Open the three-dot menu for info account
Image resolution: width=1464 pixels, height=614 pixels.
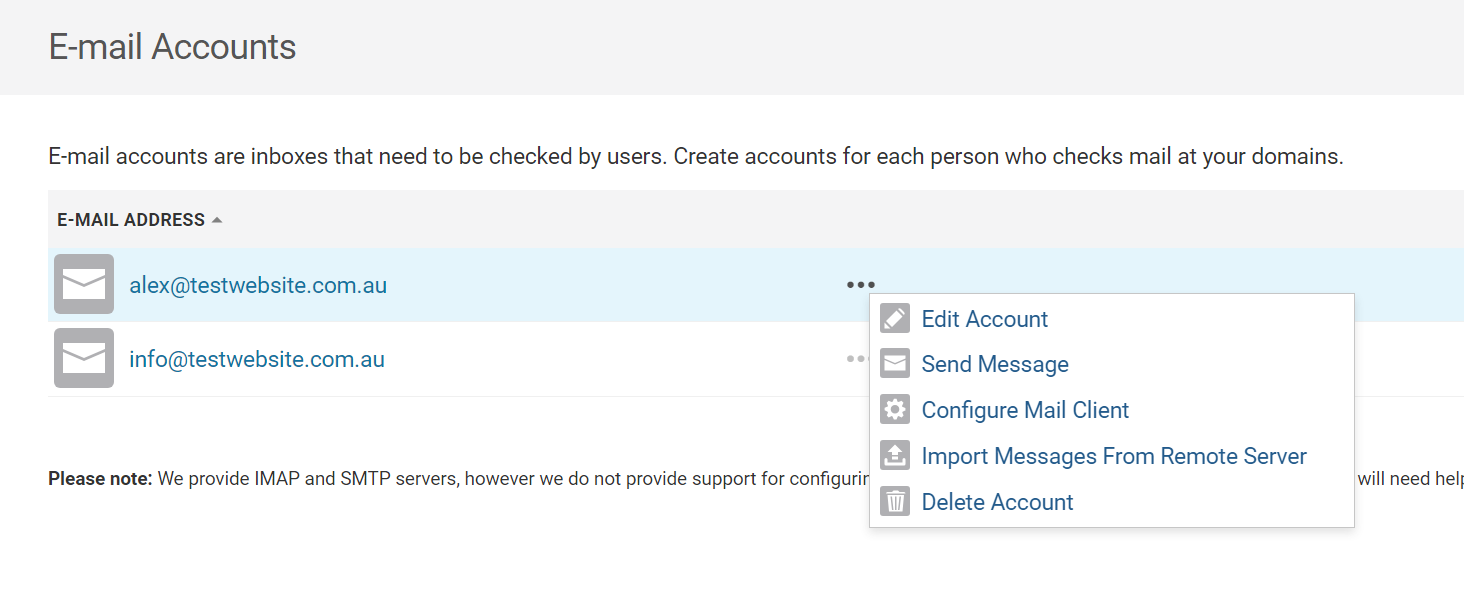(x=856, y=358)
